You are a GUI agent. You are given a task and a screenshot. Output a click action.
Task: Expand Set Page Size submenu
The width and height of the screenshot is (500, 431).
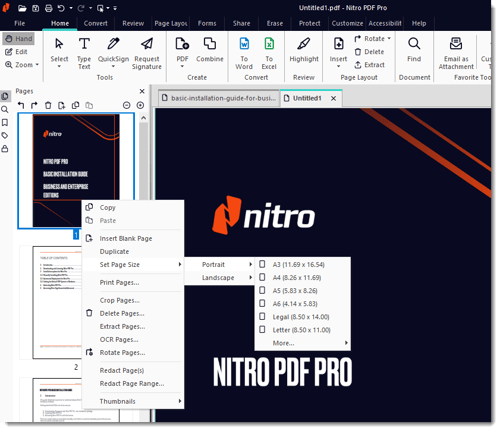click(133, 264)
